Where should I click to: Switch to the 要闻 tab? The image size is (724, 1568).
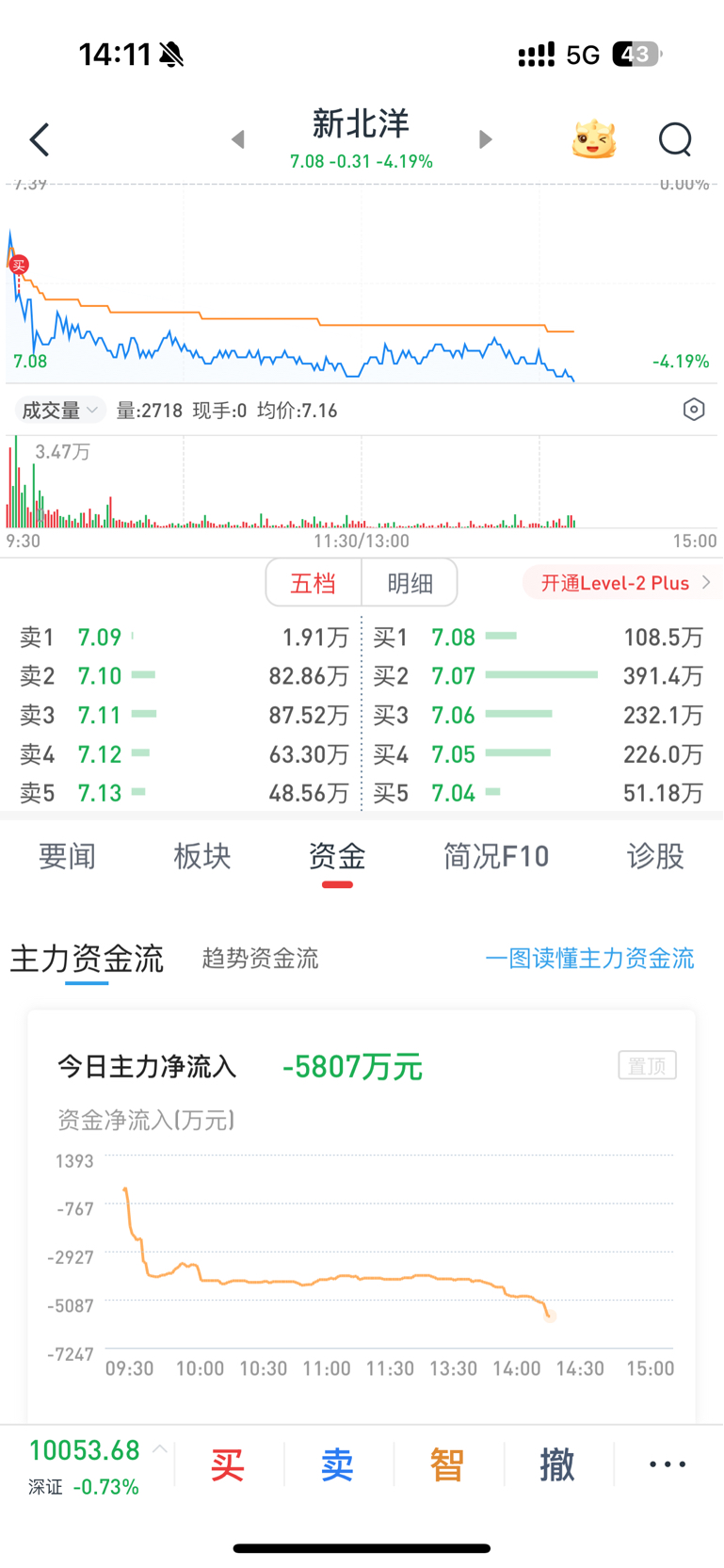point(67,856)
